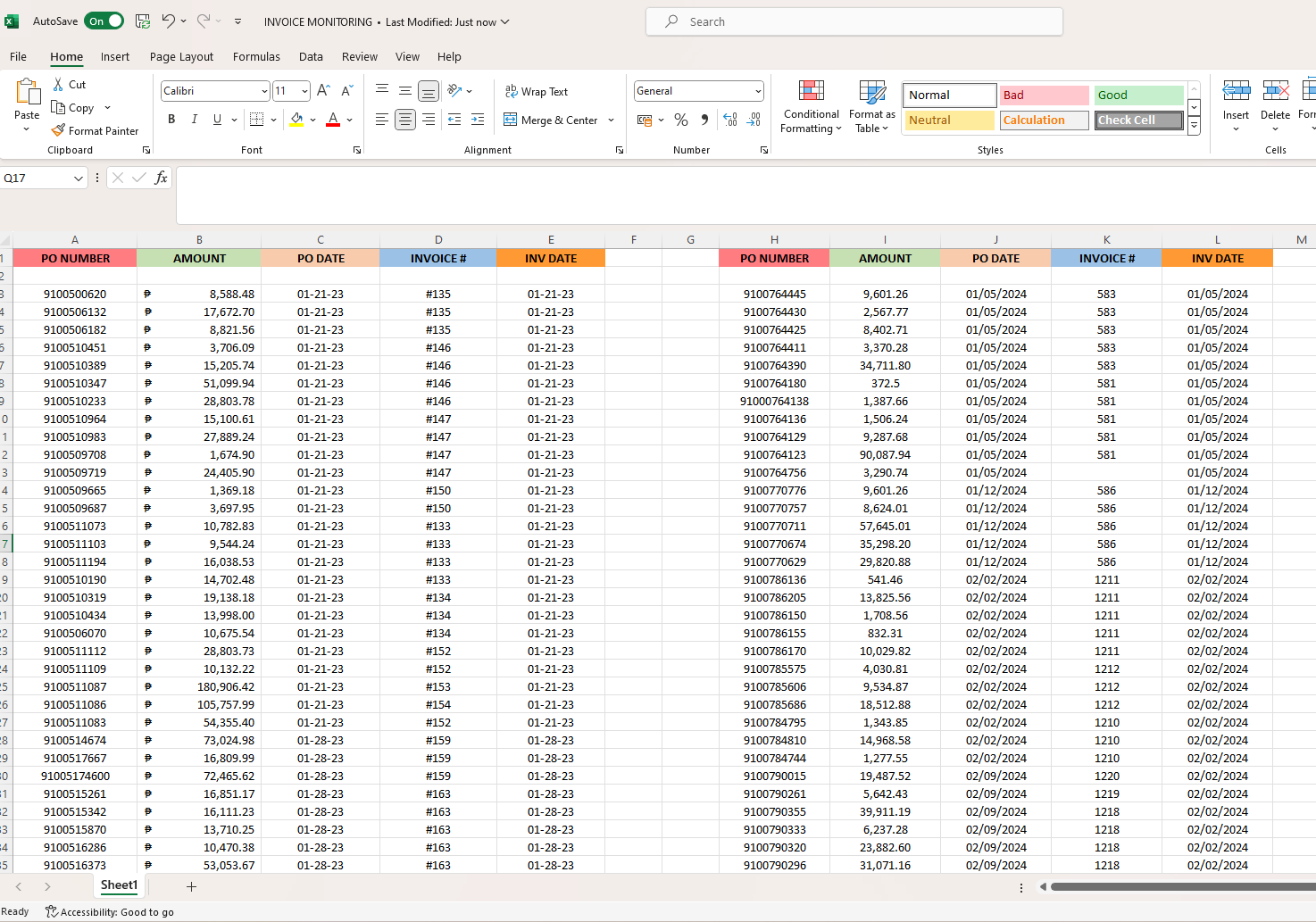Apply the Check Cell style
Image resolution: width=1316 pixels, height=922 pixels.
[1138, 120]
